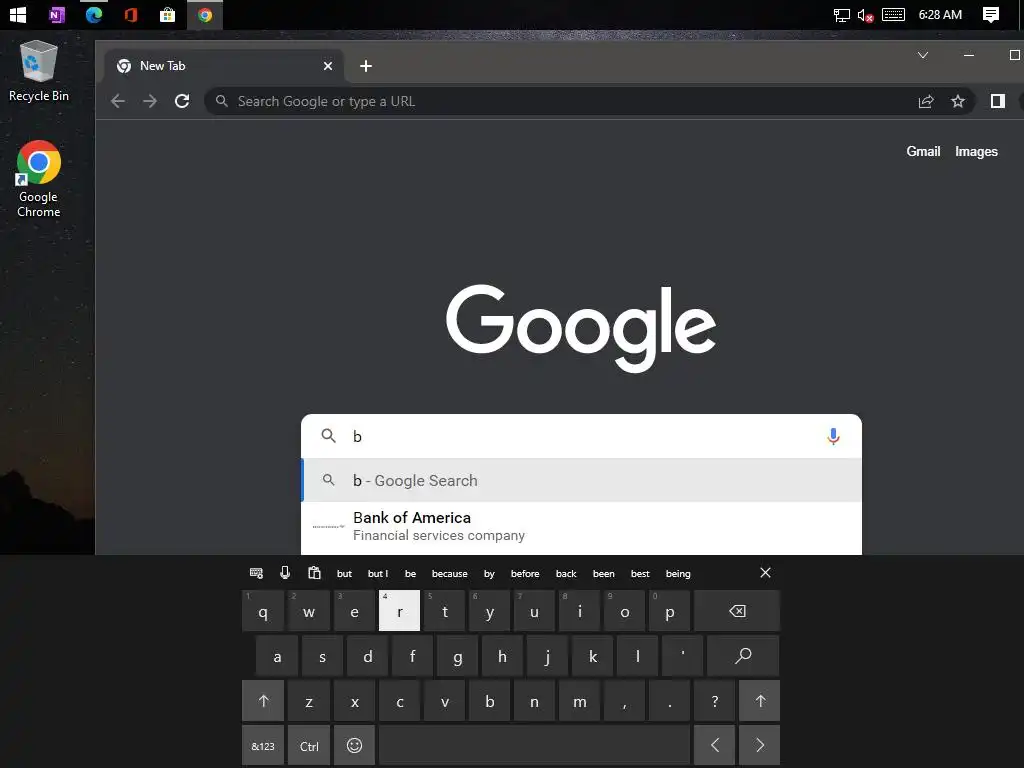Viewport: 1024px width, 768px height.
Task: Select the Chrome taskbar icon
Action: tap(205, 14)
